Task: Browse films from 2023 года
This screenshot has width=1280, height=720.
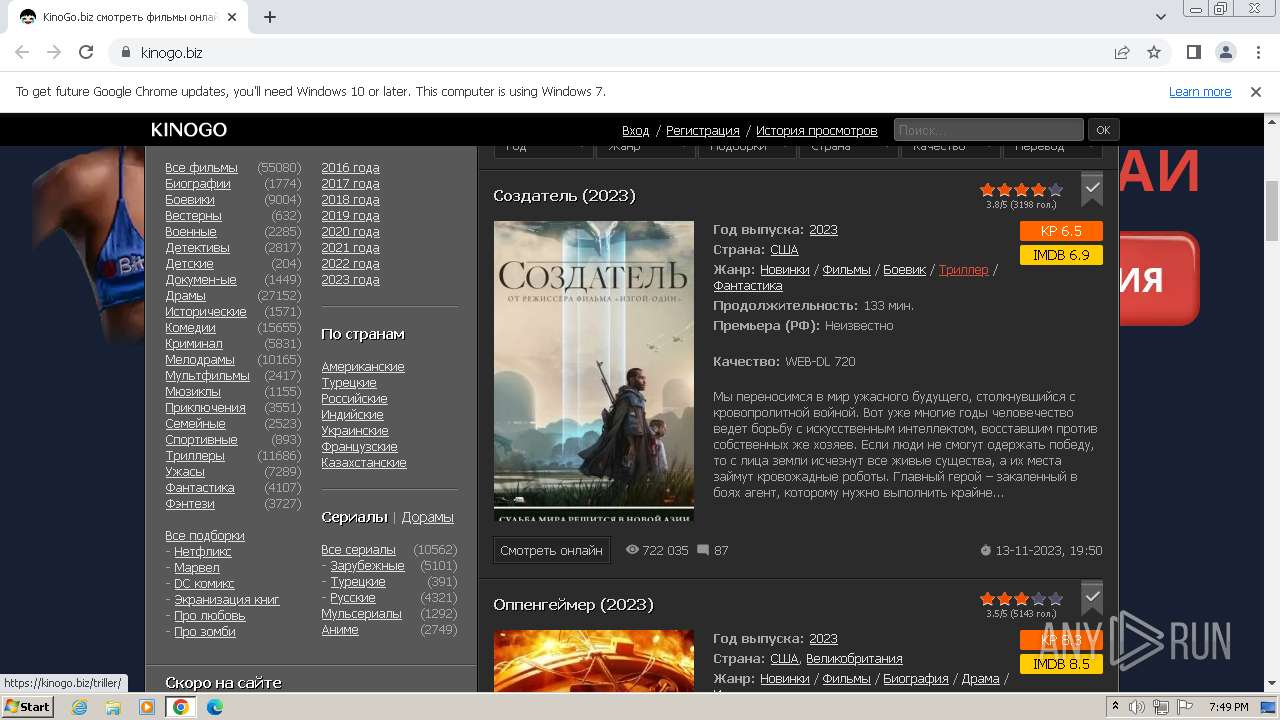Action: click(x=350, y=280)
